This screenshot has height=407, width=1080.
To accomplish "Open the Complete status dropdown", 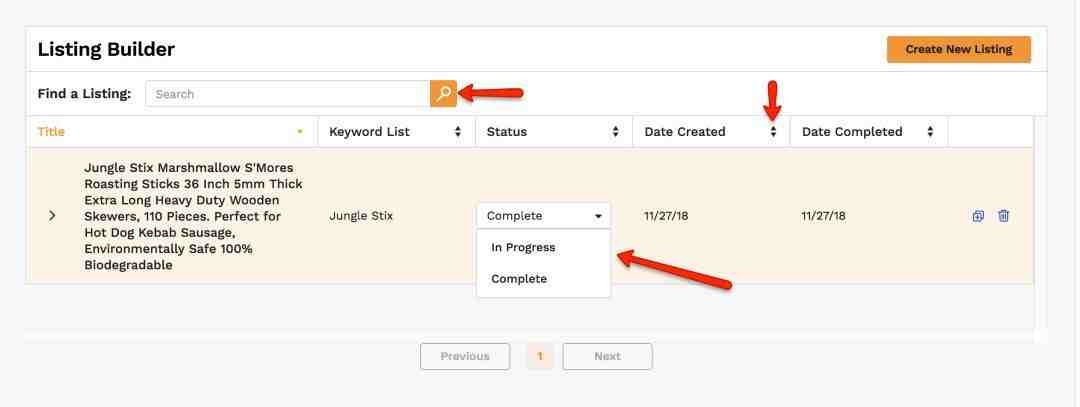I will point(543,216).
